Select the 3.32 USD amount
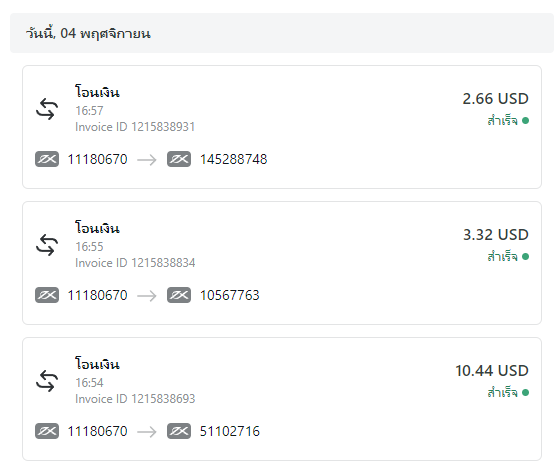The image size is (555, 468). tap(496, 235)
